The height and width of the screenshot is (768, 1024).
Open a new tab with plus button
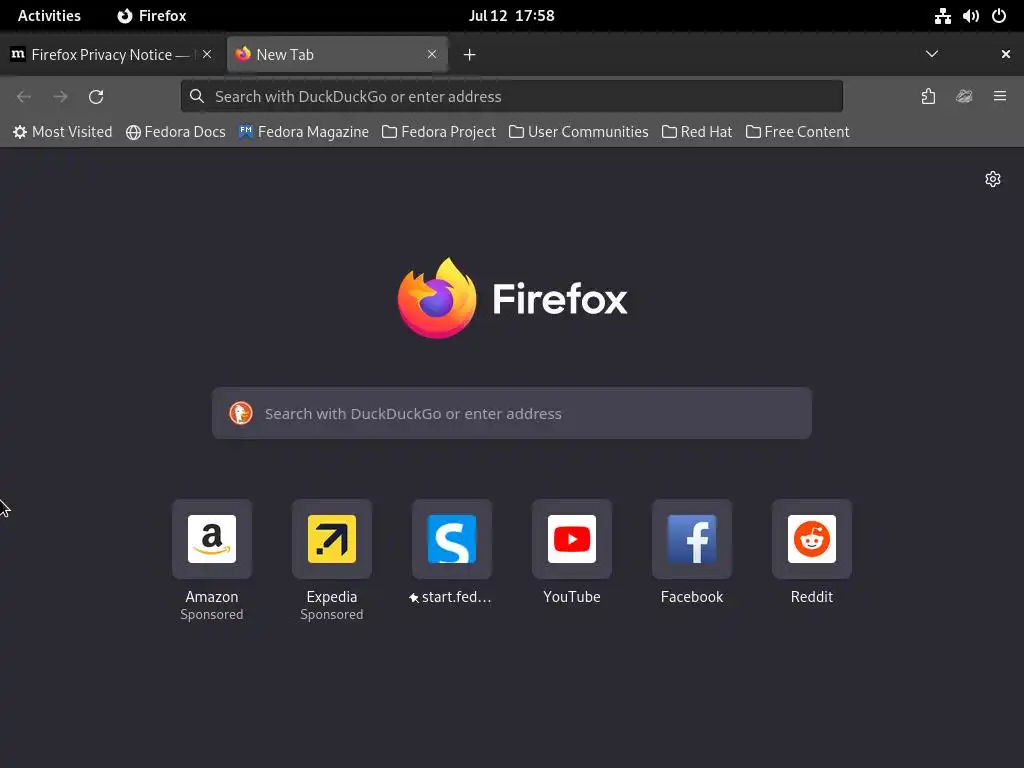(470, 55)
